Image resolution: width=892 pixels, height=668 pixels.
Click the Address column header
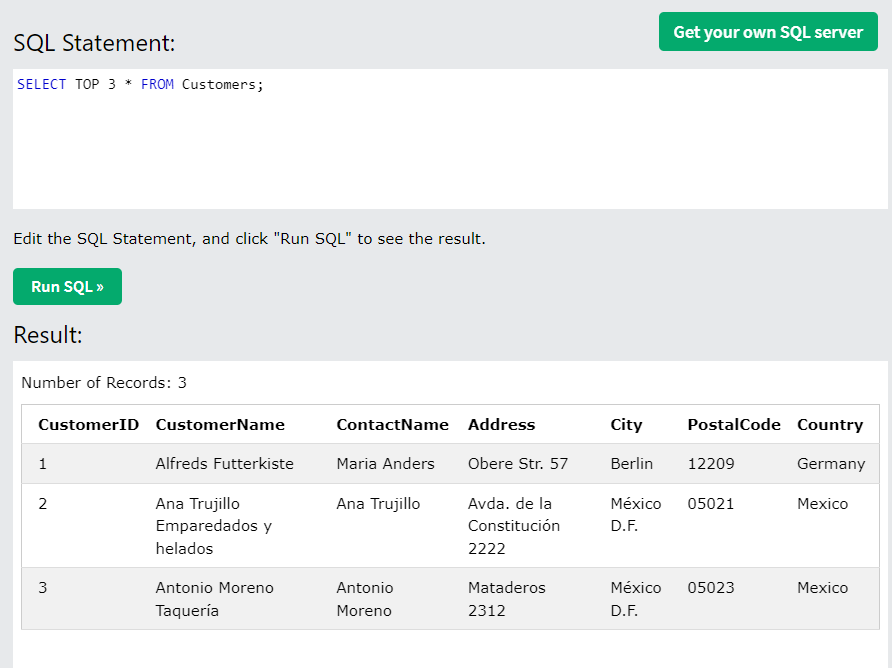(x=501, y=424)
